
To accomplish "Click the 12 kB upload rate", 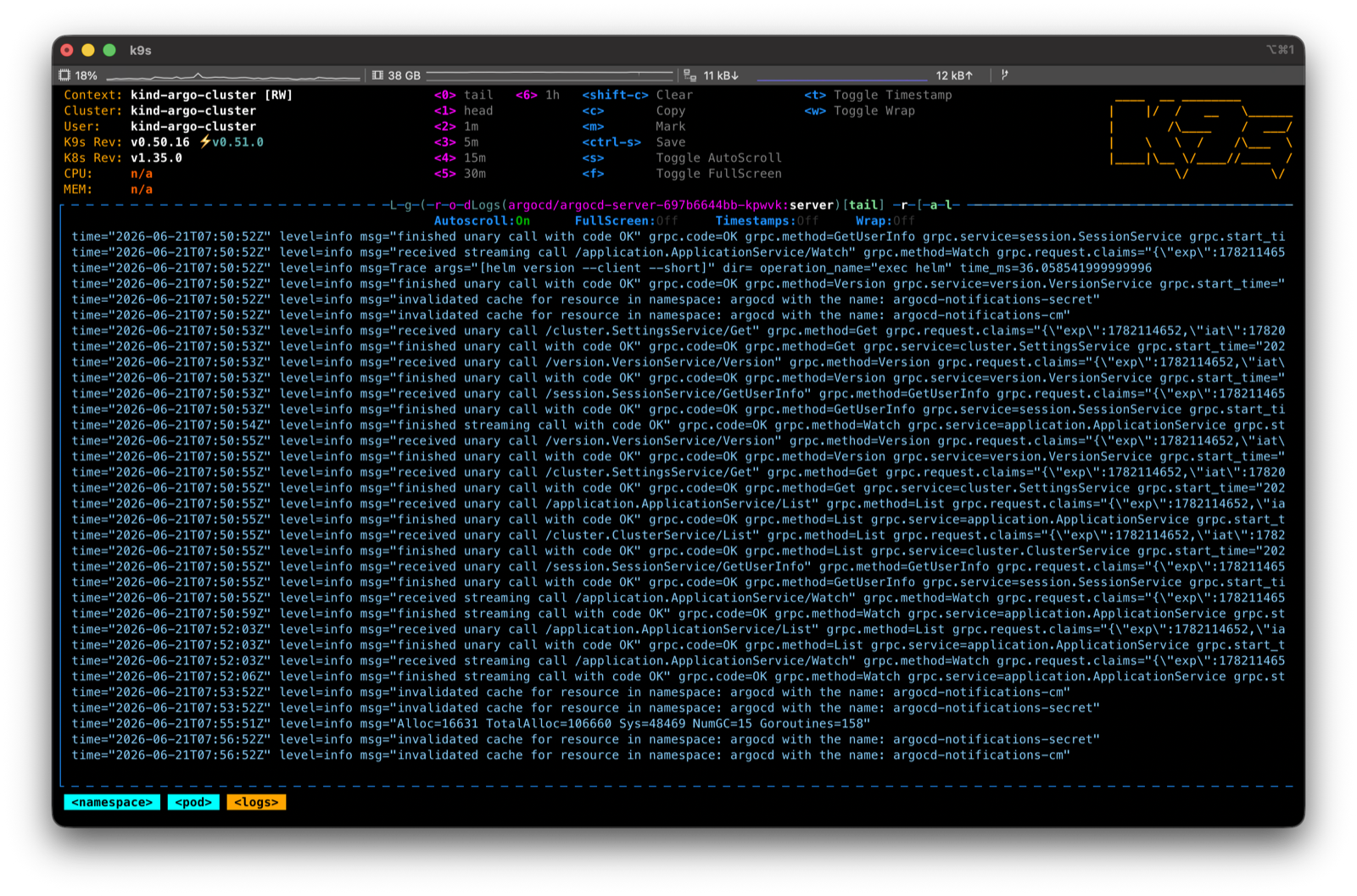I will click(x=954, y=75).
